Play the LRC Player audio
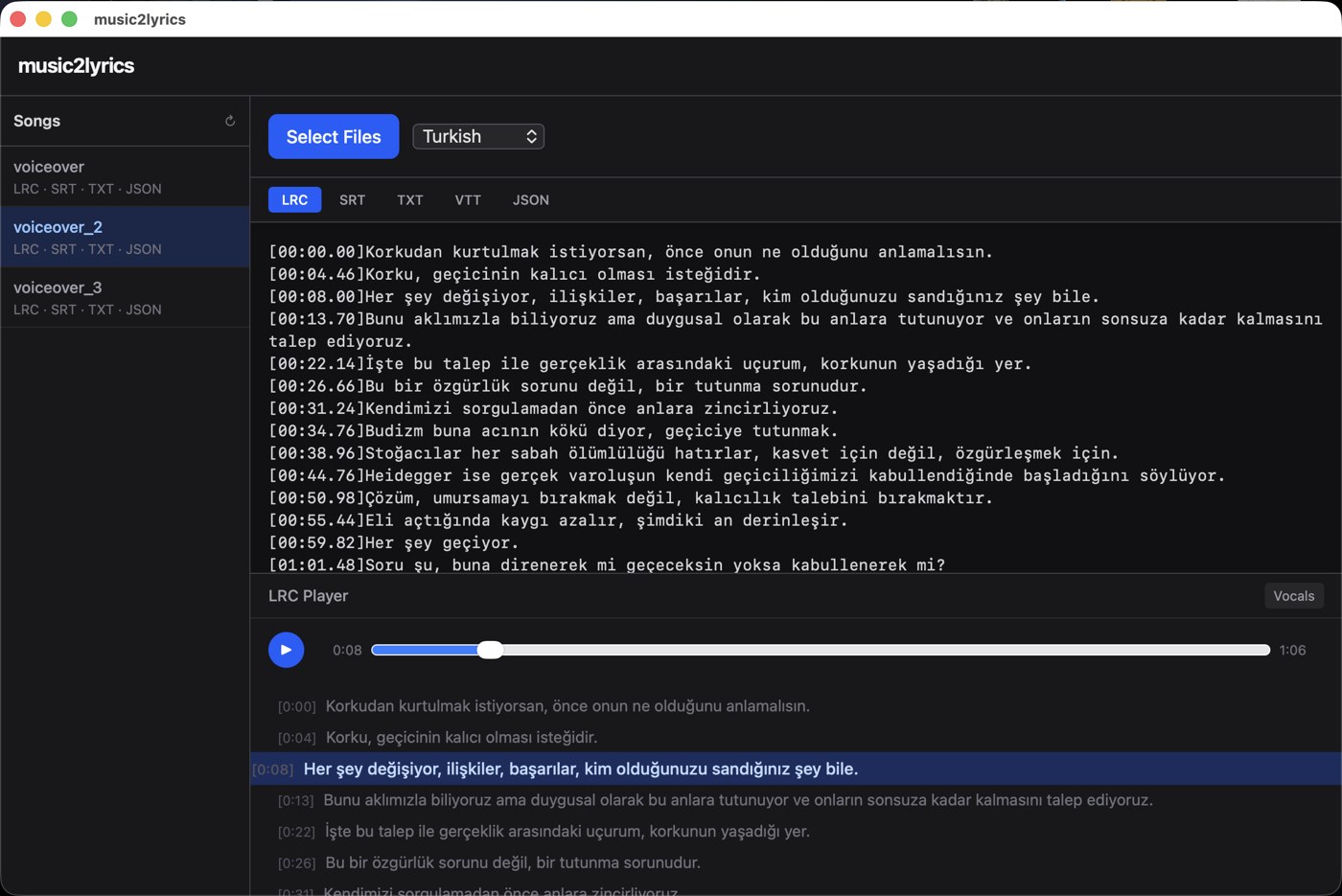1342x896 pixels. click(286, 650)
